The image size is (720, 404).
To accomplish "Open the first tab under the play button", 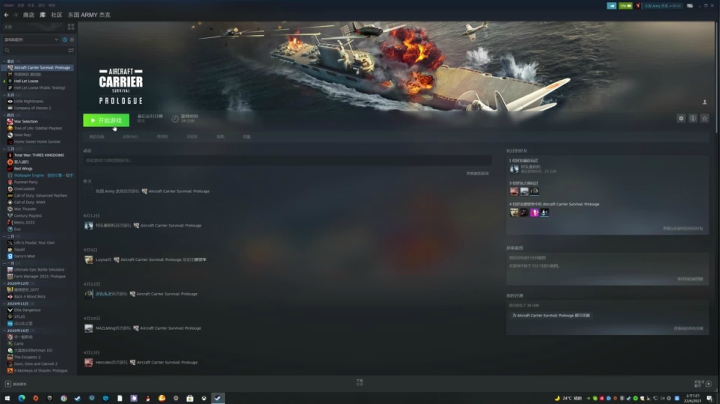I will 96,137.
